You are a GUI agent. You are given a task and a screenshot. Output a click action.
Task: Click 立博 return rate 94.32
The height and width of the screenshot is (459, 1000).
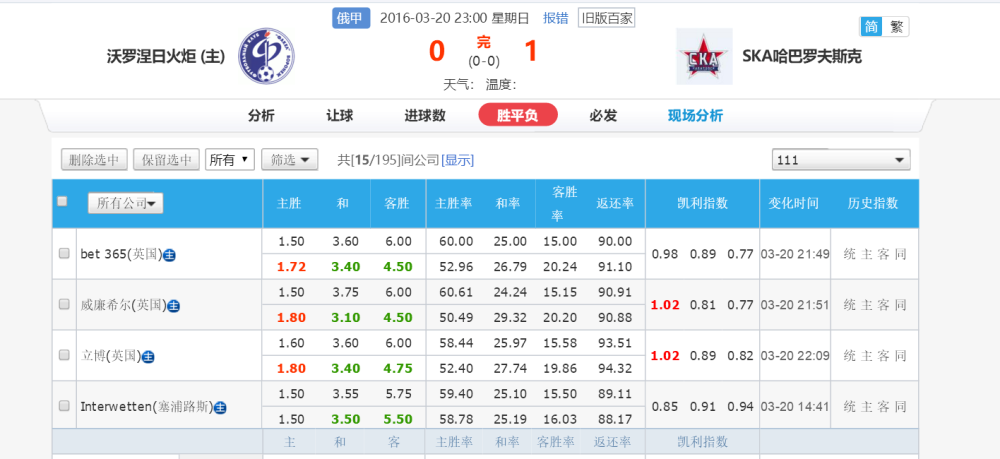[615, 368]
